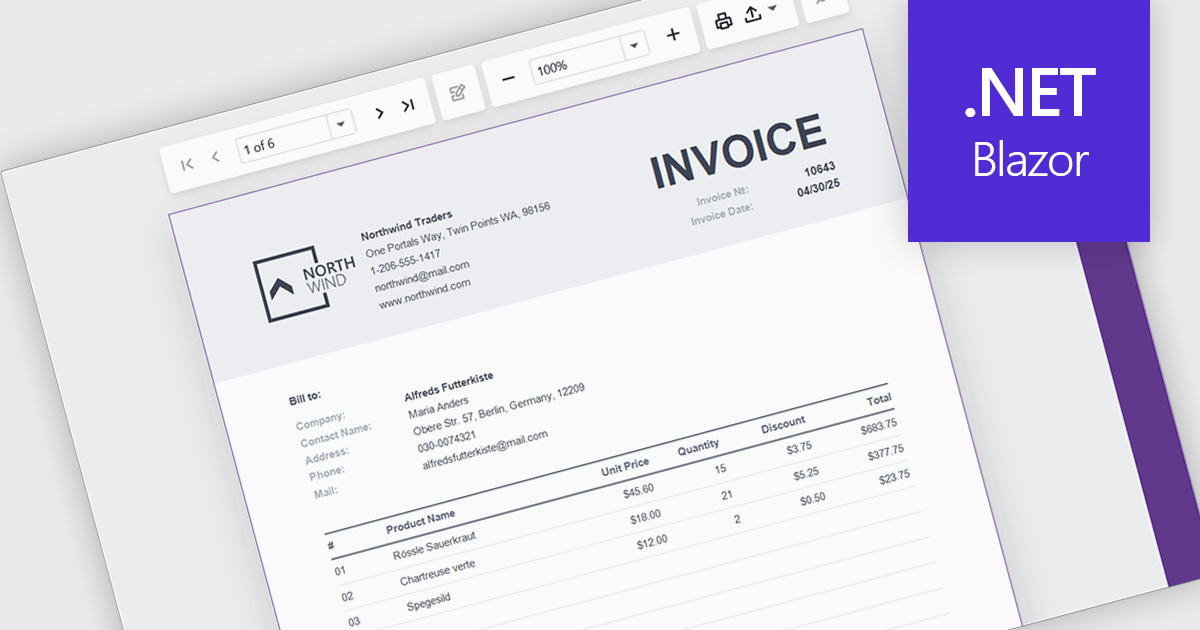The height and width of the screenshot is (630, 1200).
Task: Click the northwind@mail.com email address
Action: pyautogui.click(x=422, y=276)
